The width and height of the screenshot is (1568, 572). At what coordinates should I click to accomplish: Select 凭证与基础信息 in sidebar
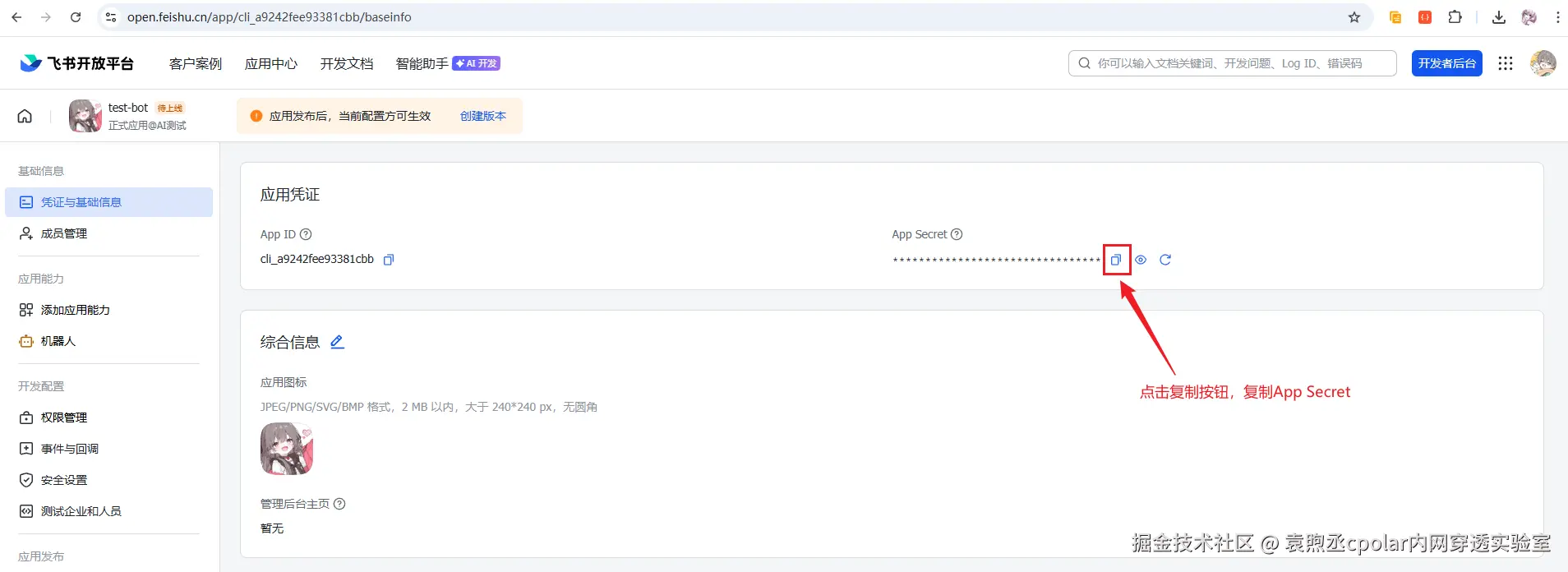[x=108, y=202]
